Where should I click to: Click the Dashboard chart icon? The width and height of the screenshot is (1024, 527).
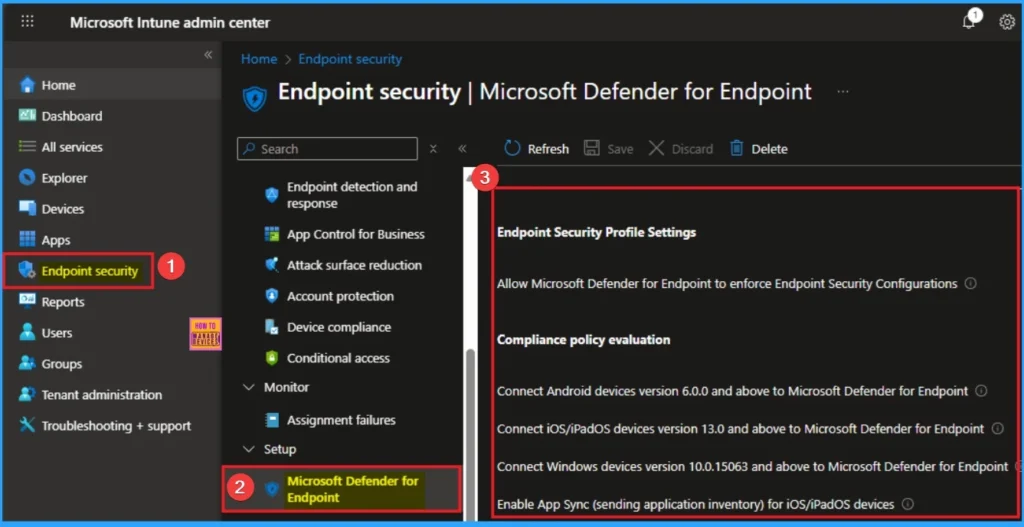[27, 116]
